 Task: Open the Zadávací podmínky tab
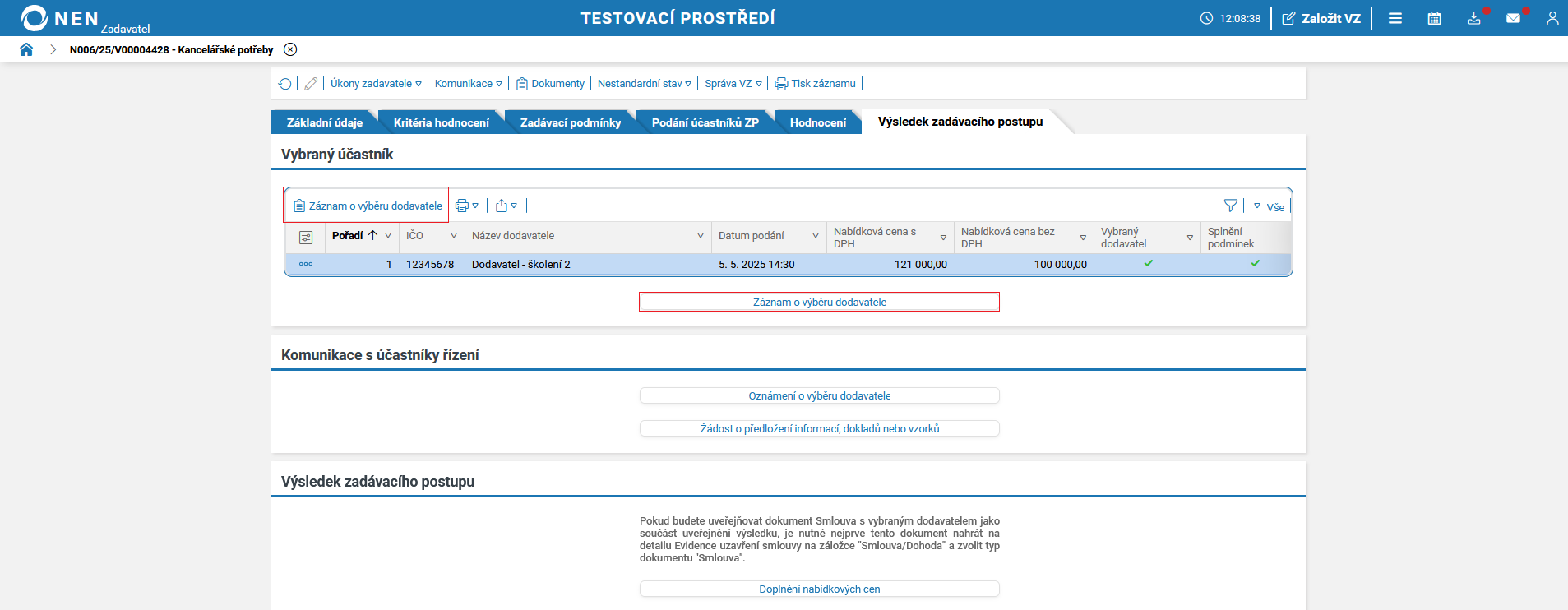(x=571, y=122)
